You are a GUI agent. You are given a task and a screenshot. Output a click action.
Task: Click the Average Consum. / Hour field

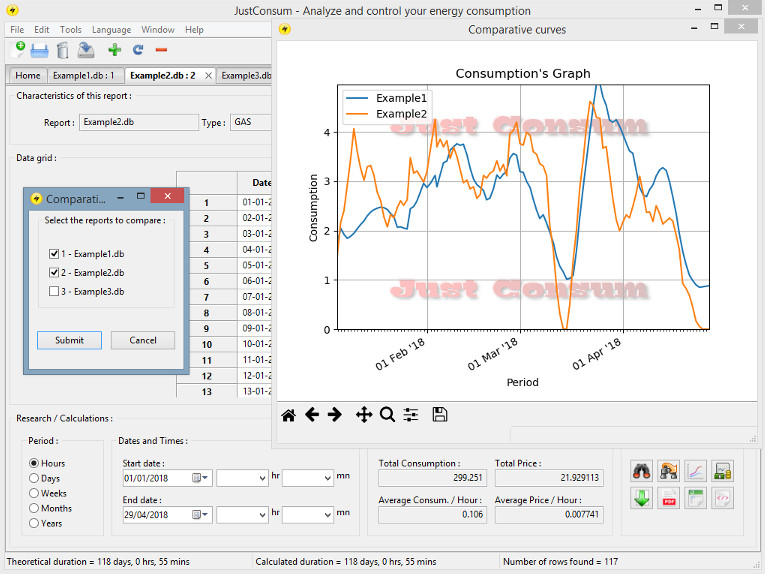(x=432, y=515)
